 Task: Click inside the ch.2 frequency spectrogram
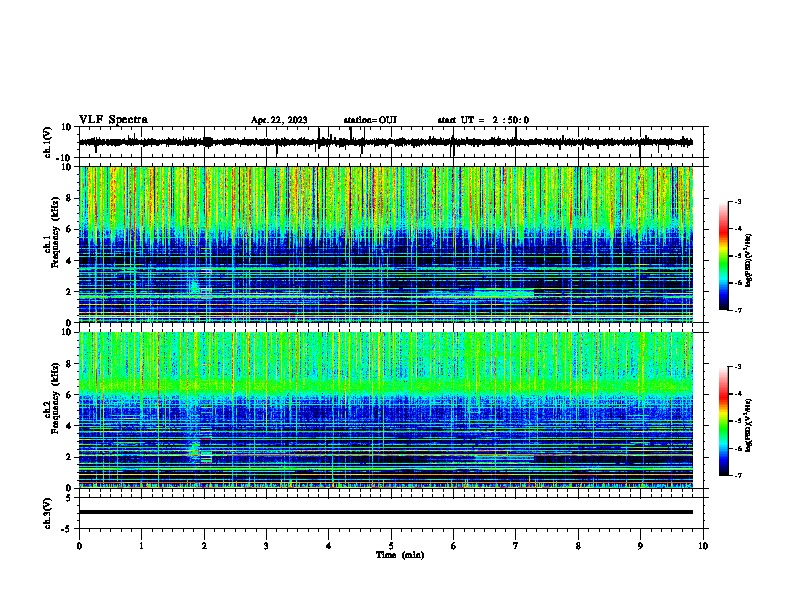click(x=386, y=410)
